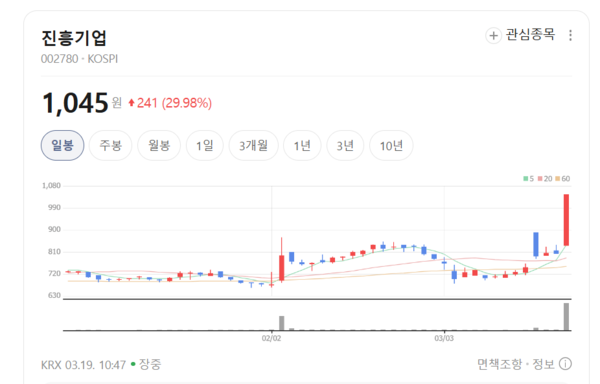
Task: Click the KRX 03.19. 10:47 timestamp
Action: point(83,364)
